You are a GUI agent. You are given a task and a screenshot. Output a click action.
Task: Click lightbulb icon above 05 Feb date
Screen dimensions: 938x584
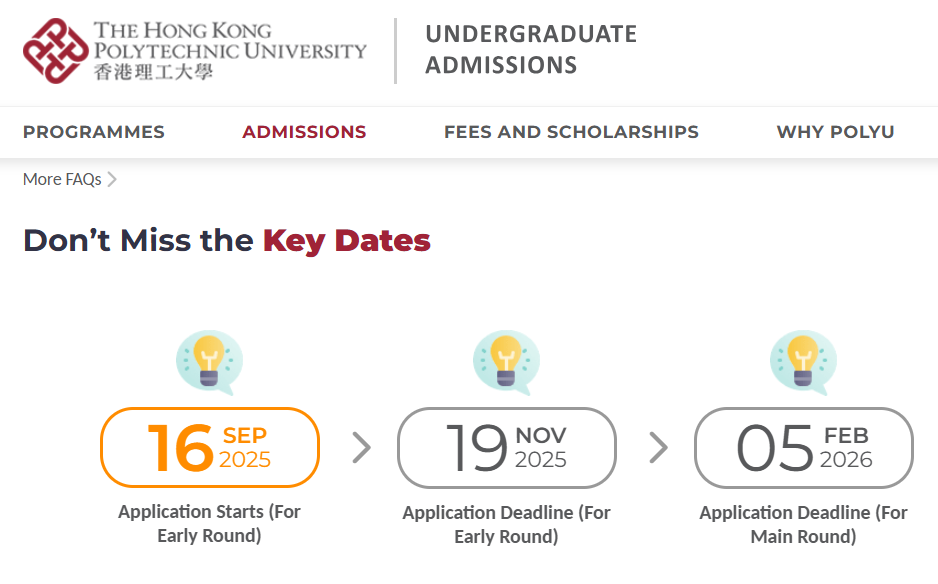coord(803,363)
